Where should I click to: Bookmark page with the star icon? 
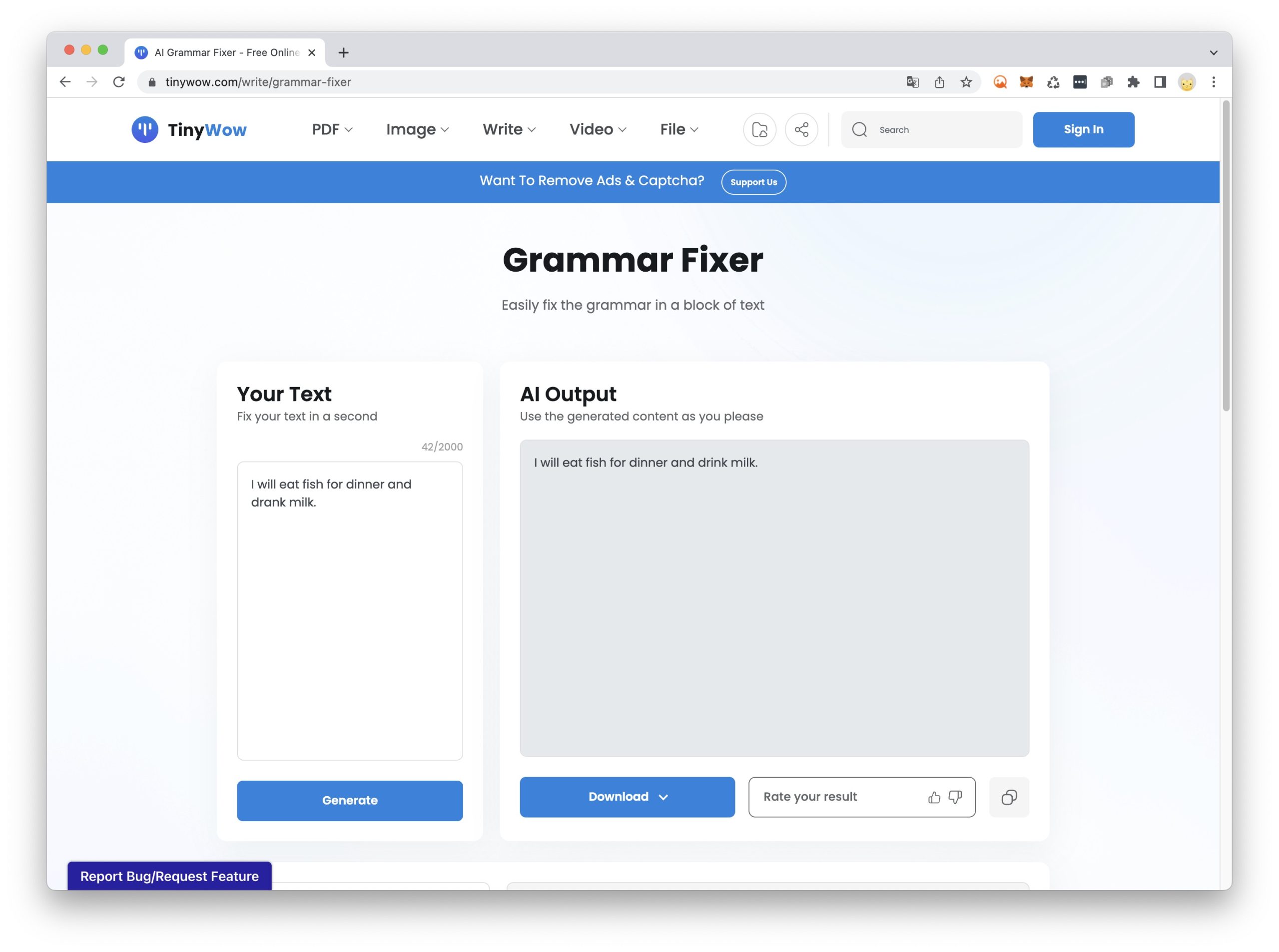(966, 82)
